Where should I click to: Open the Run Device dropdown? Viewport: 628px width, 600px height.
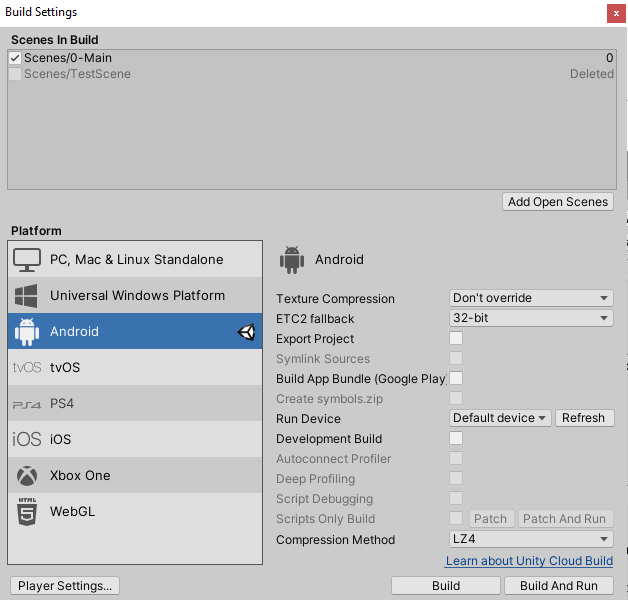[500, 418]
